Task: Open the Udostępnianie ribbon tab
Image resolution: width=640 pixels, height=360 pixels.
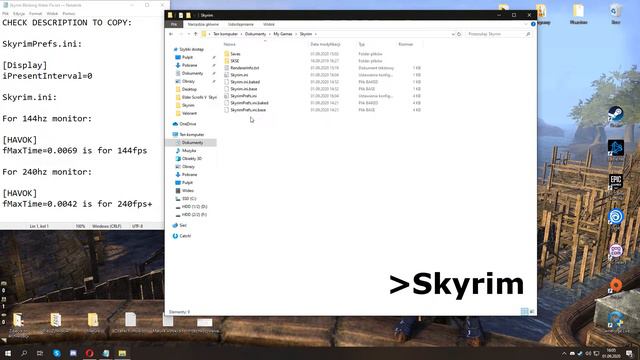Action: [240, 24]
